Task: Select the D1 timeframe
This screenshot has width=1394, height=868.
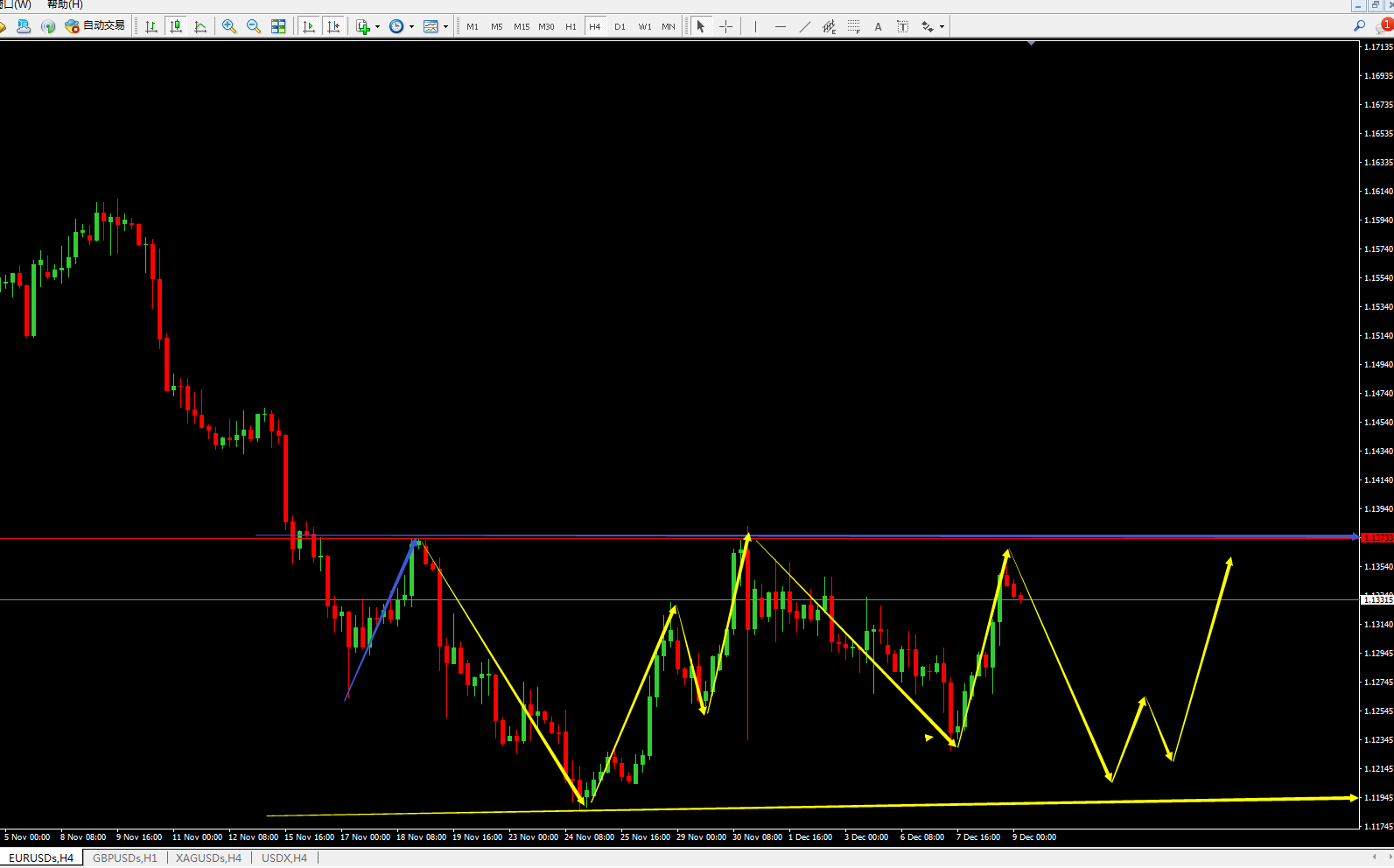Action: (620, 26)
